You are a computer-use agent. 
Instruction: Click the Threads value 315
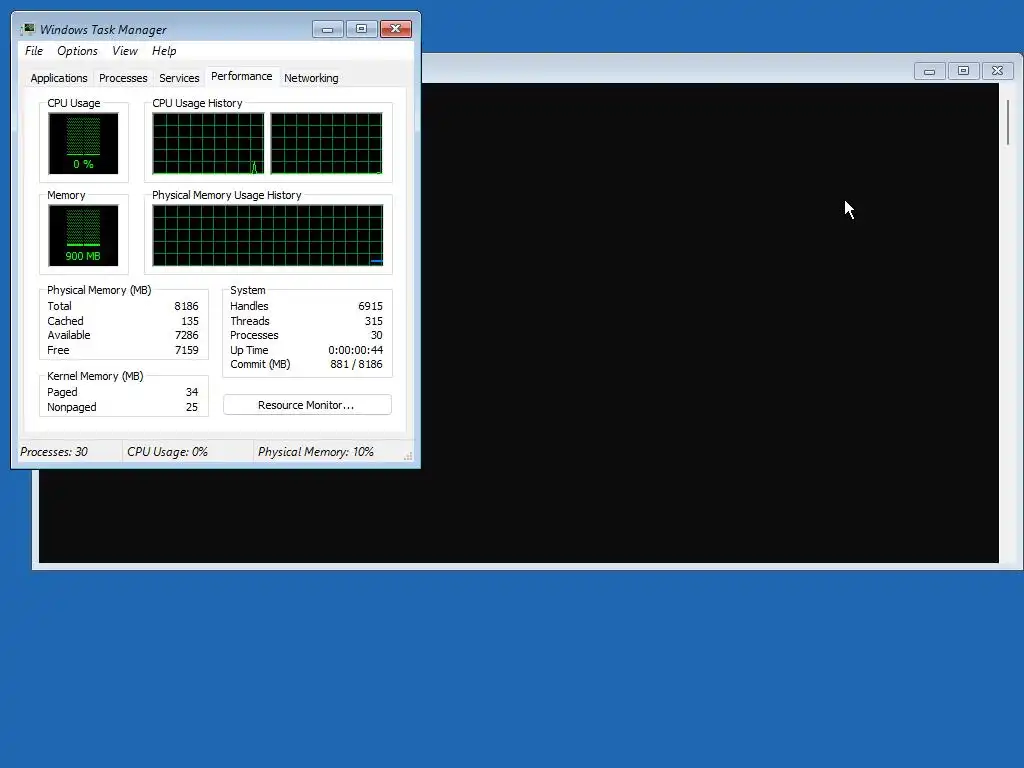click(374, 321)
